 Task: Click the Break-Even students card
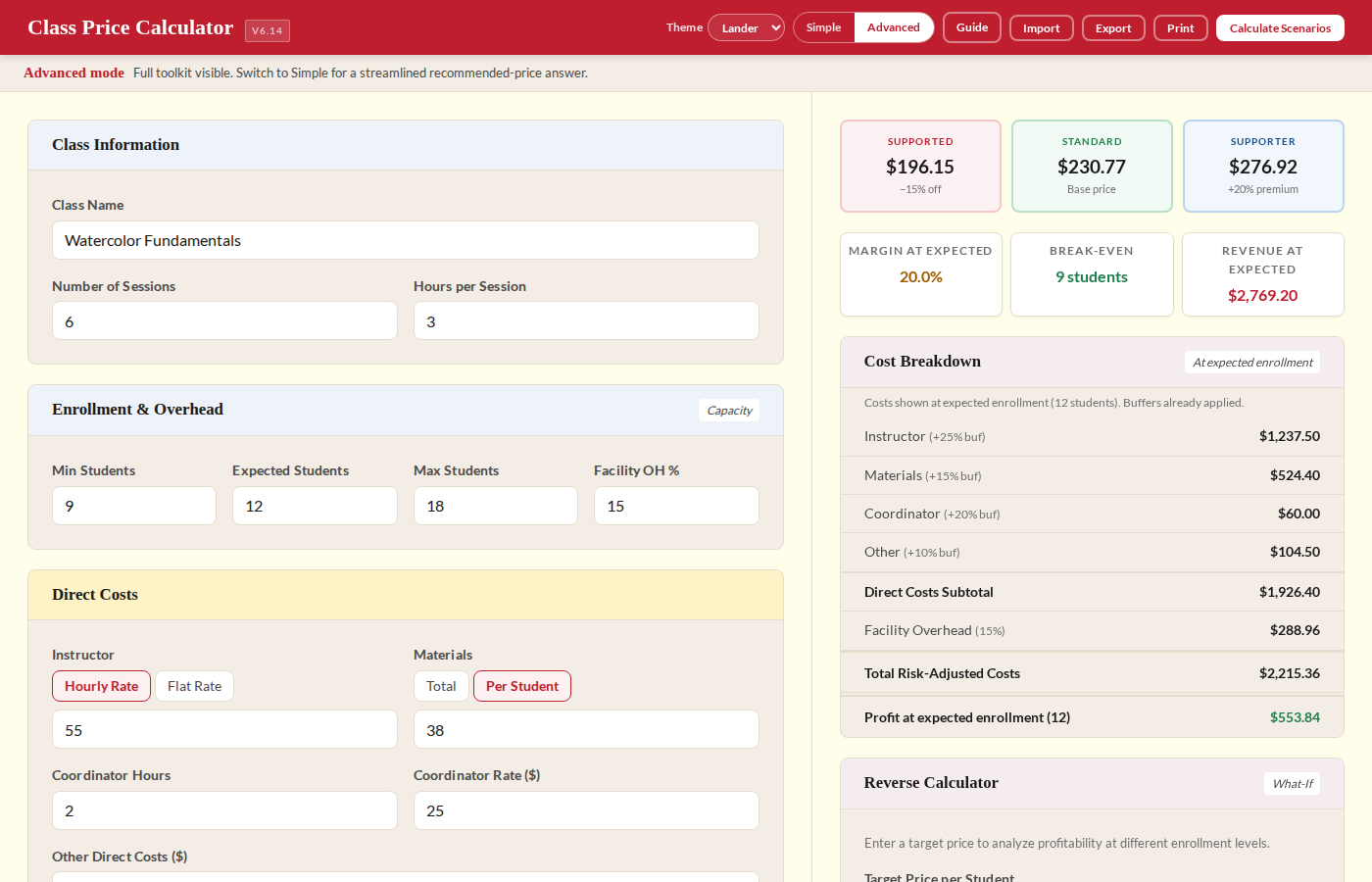(1092, 274)
